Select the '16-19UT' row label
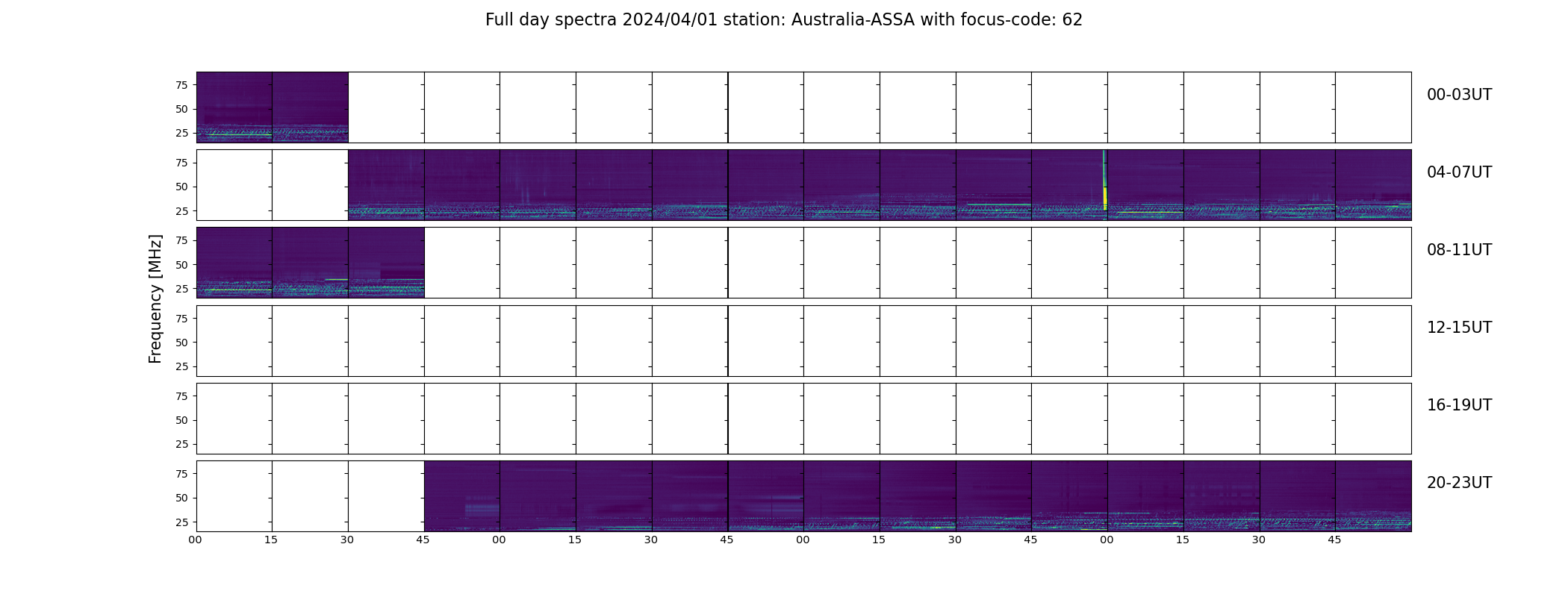 (x=1459, y=405)
